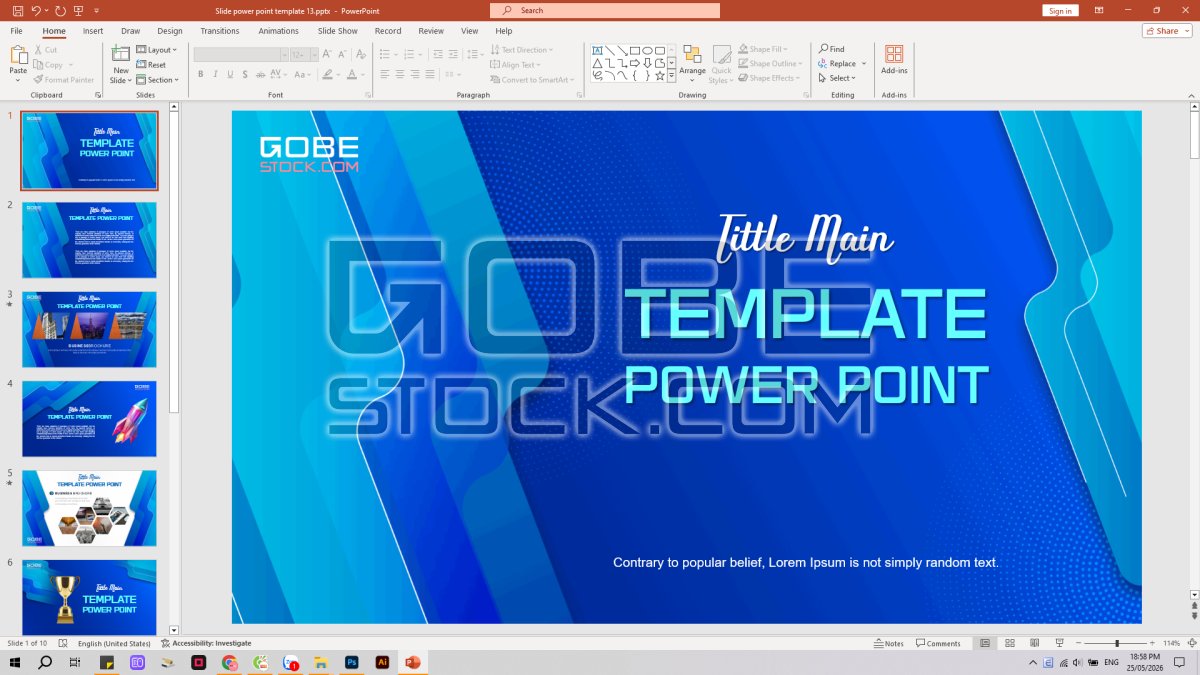Switch to the Insert tab
1200x675 pixels.
click(93, 31)
